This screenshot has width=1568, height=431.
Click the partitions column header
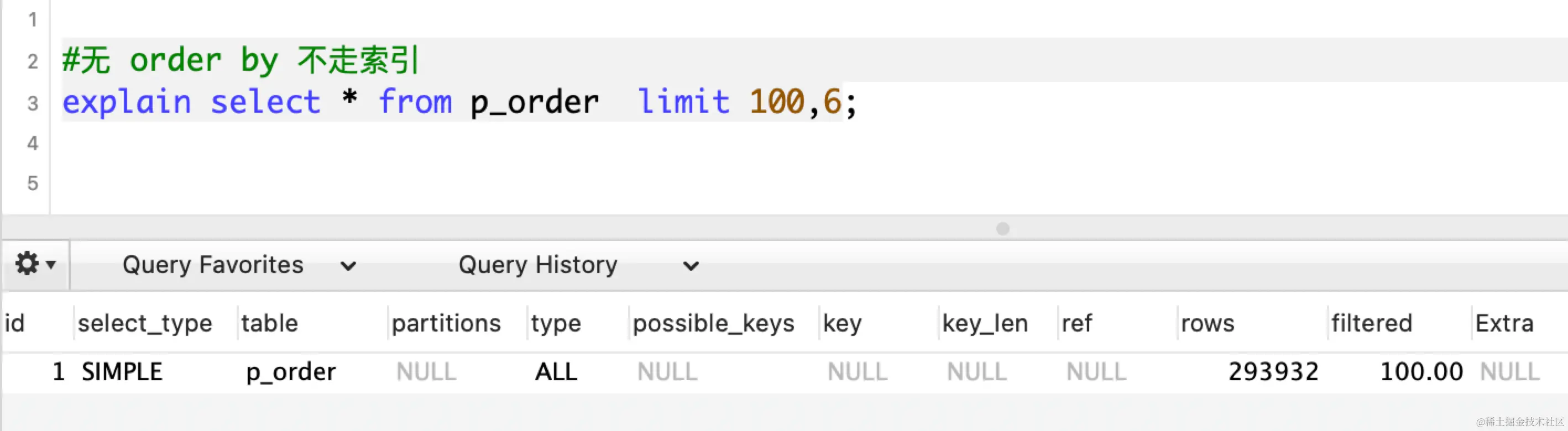click(x=446, y=323)
